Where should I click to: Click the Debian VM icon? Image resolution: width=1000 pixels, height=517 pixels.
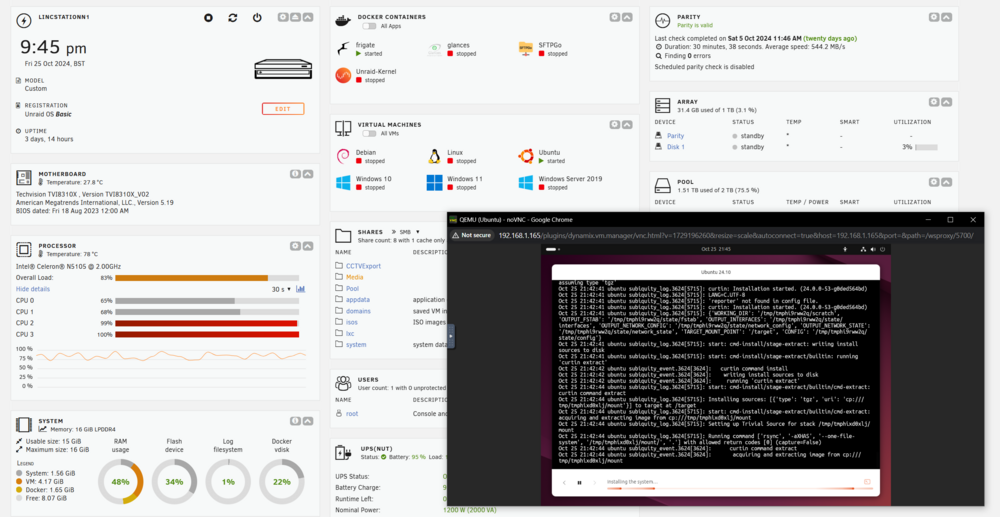(x=343, y=156)
